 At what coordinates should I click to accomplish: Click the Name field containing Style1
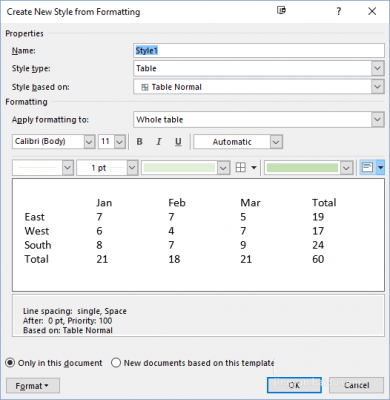259,51
